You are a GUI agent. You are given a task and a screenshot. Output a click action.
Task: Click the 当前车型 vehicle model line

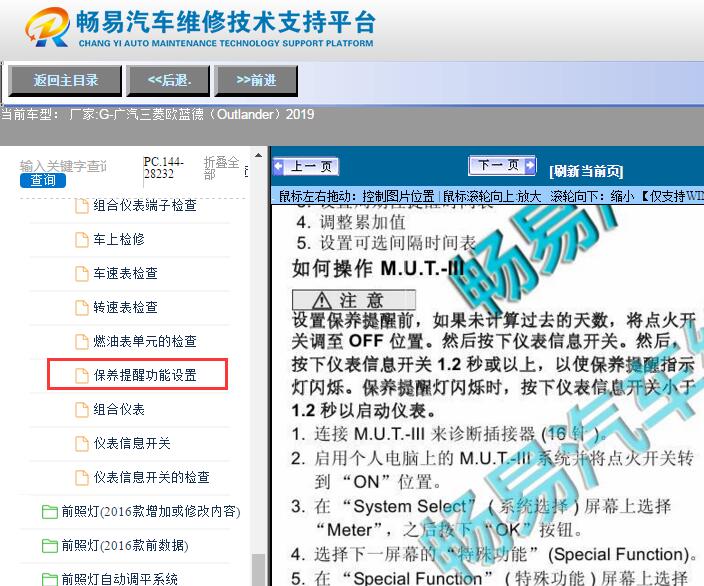[157, 115]
